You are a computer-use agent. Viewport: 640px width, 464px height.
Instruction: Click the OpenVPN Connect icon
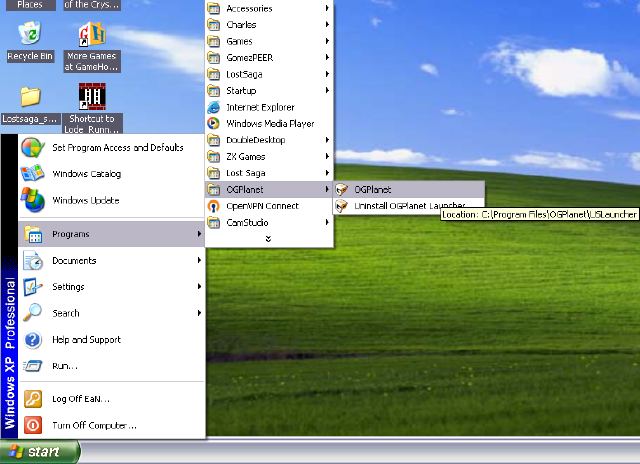(213, 206)
